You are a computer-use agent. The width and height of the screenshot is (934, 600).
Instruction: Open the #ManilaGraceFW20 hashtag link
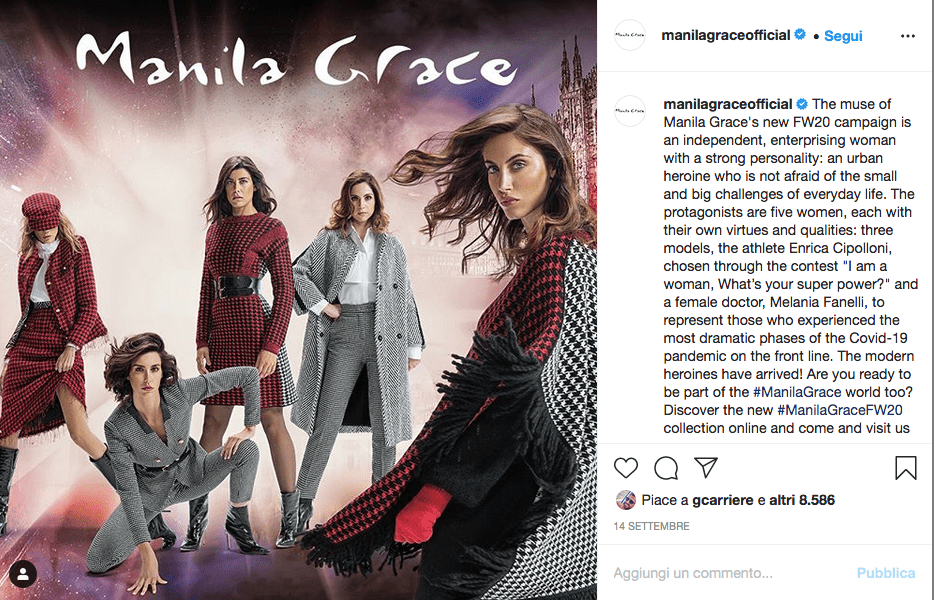point(840,410)
